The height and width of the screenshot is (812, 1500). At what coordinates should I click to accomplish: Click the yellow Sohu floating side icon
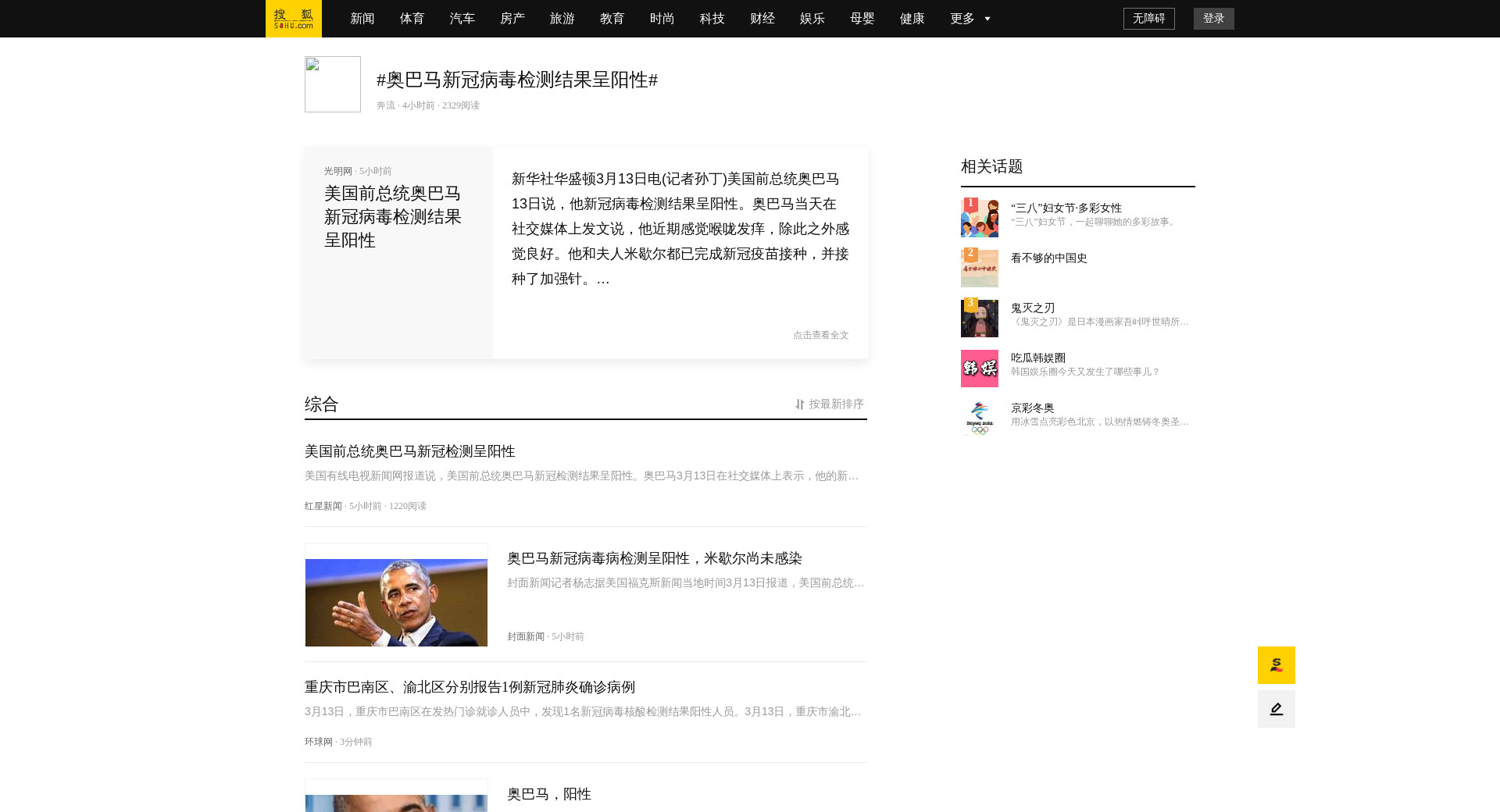pos(1276,665)
